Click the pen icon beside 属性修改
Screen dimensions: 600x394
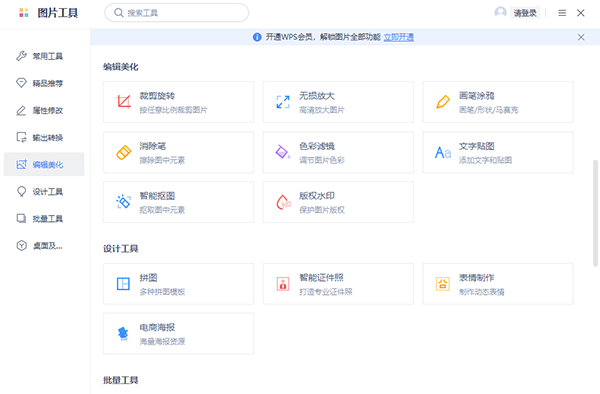pos(21,110)
